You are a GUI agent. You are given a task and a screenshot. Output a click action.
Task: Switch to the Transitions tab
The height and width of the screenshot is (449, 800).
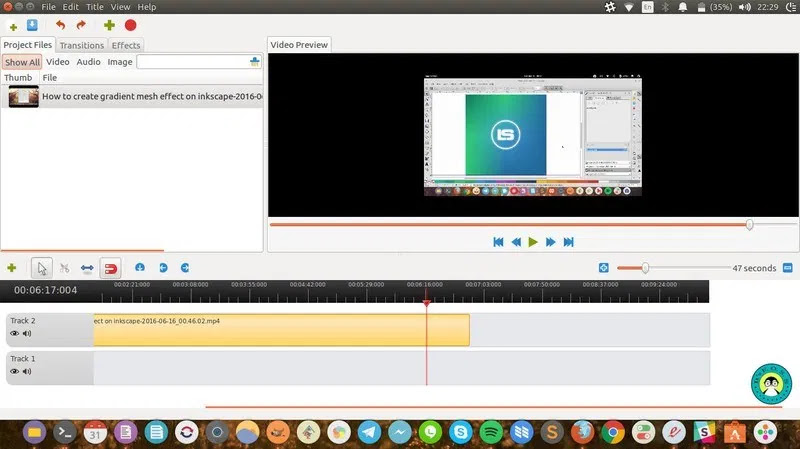click(x=82, y=45)
